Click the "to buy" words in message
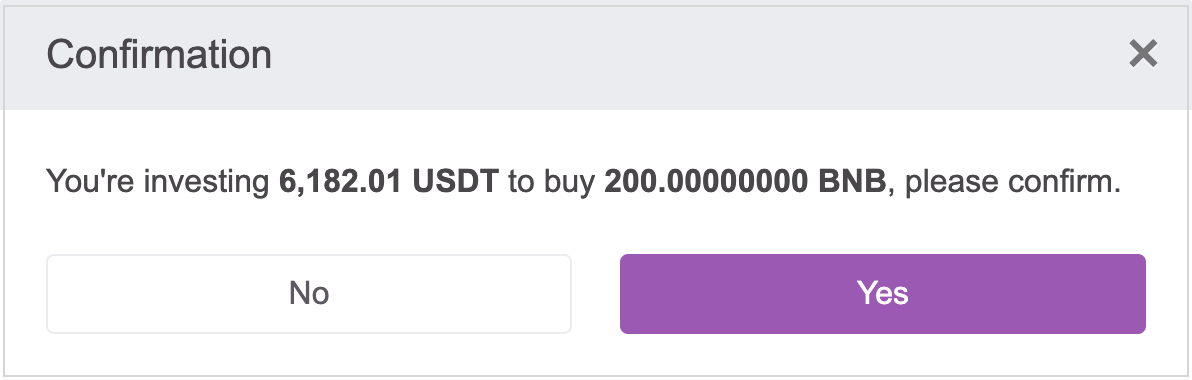Screen dimensions: 1192x380 (x=552, y=184)
